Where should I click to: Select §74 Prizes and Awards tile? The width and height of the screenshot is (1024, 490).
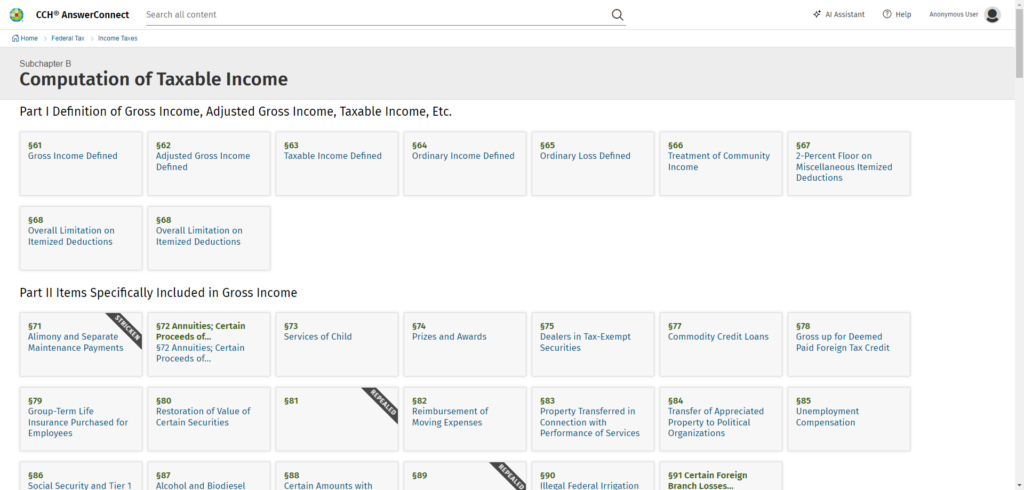[465, 343]
